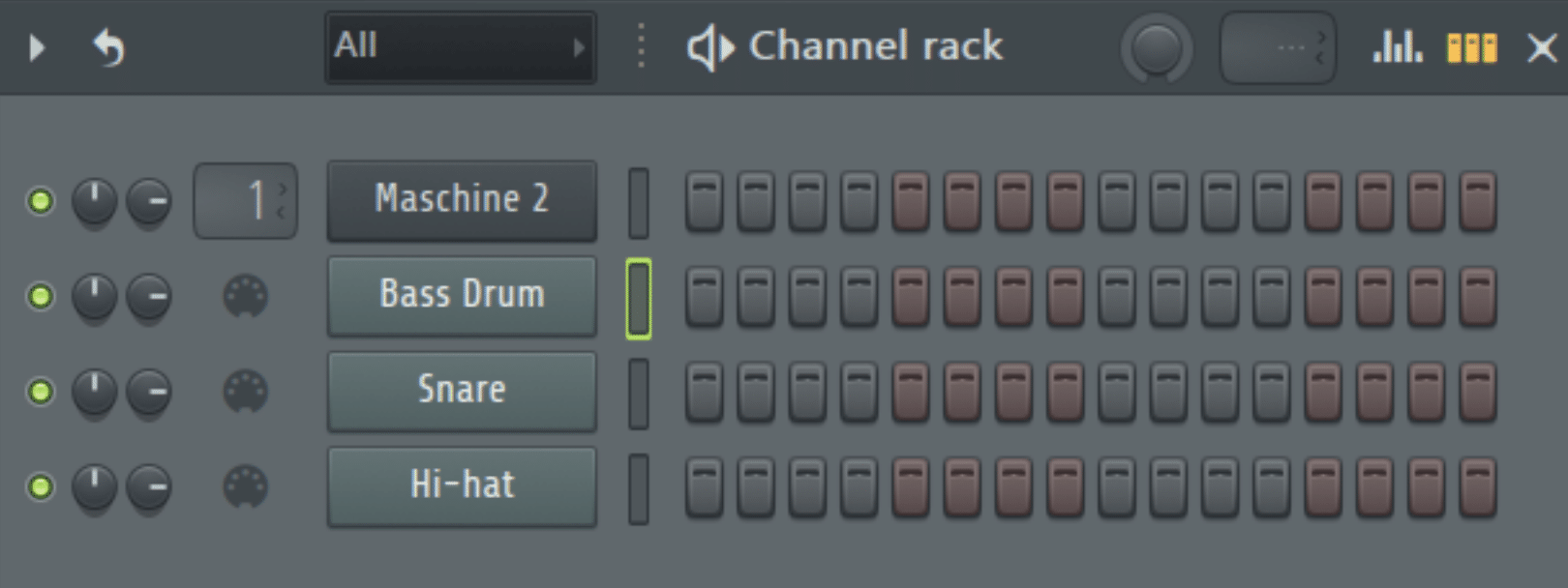Viewport: 1568px width, 588px height.
Task: Enable step 5 on Snare row
Action: (911, 392)
